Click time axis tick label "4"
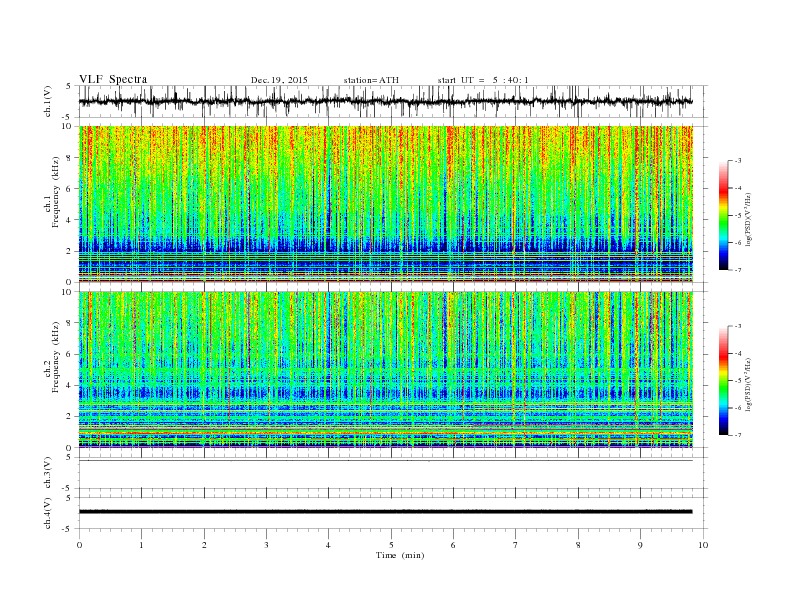792x612 pixels. (x=328, y=545)
